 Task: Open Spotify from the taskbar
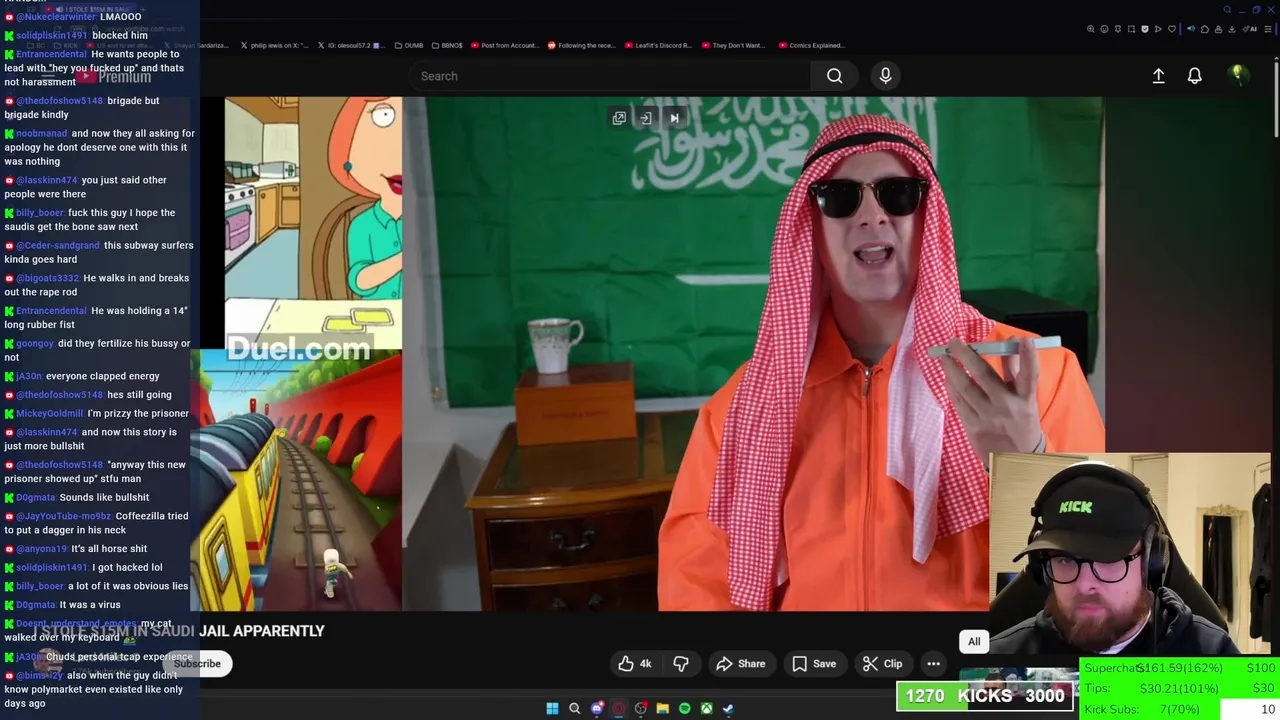point(684,709)
